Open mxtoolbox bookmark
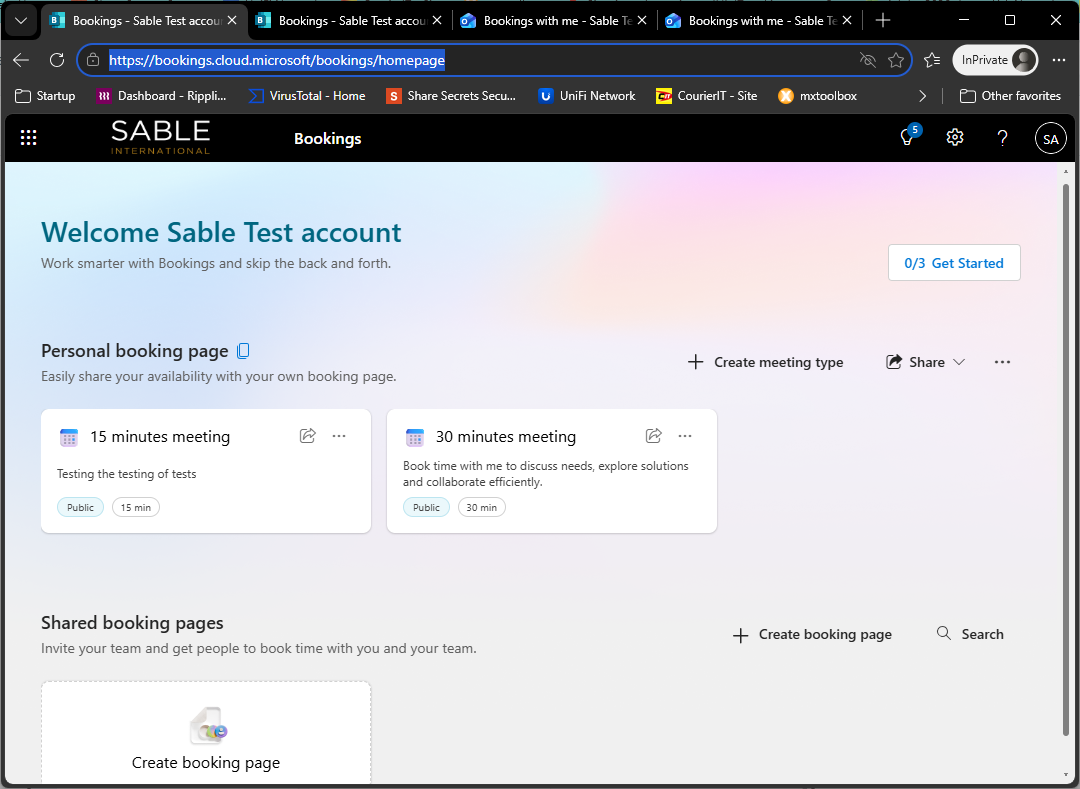The image size is (1080, 789). [818, 96]
